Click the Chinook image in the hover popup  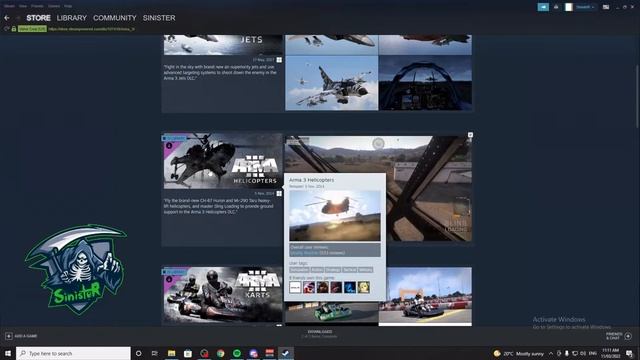(x=335, y=216)
